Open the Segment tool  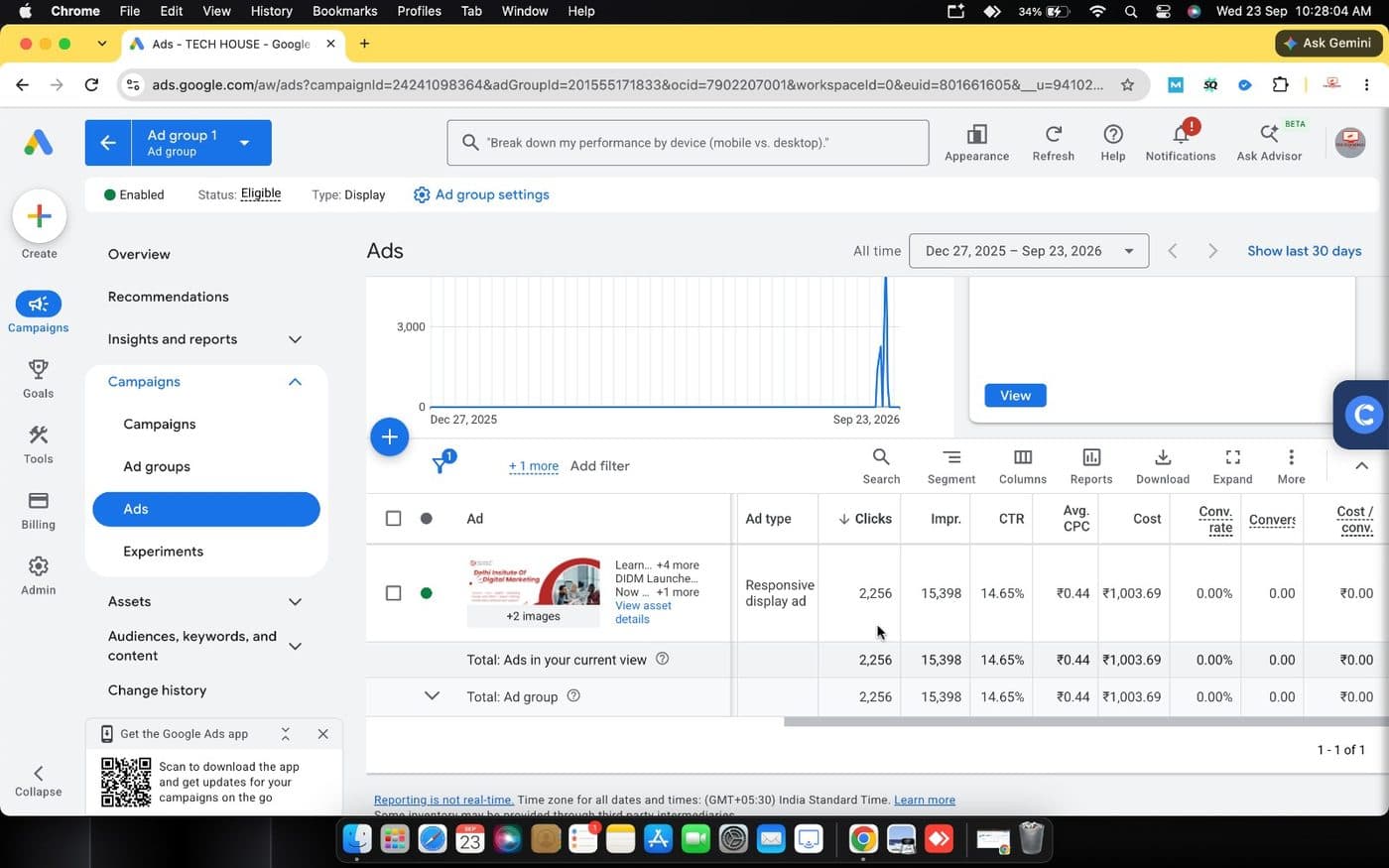click(x=950, y=466)
